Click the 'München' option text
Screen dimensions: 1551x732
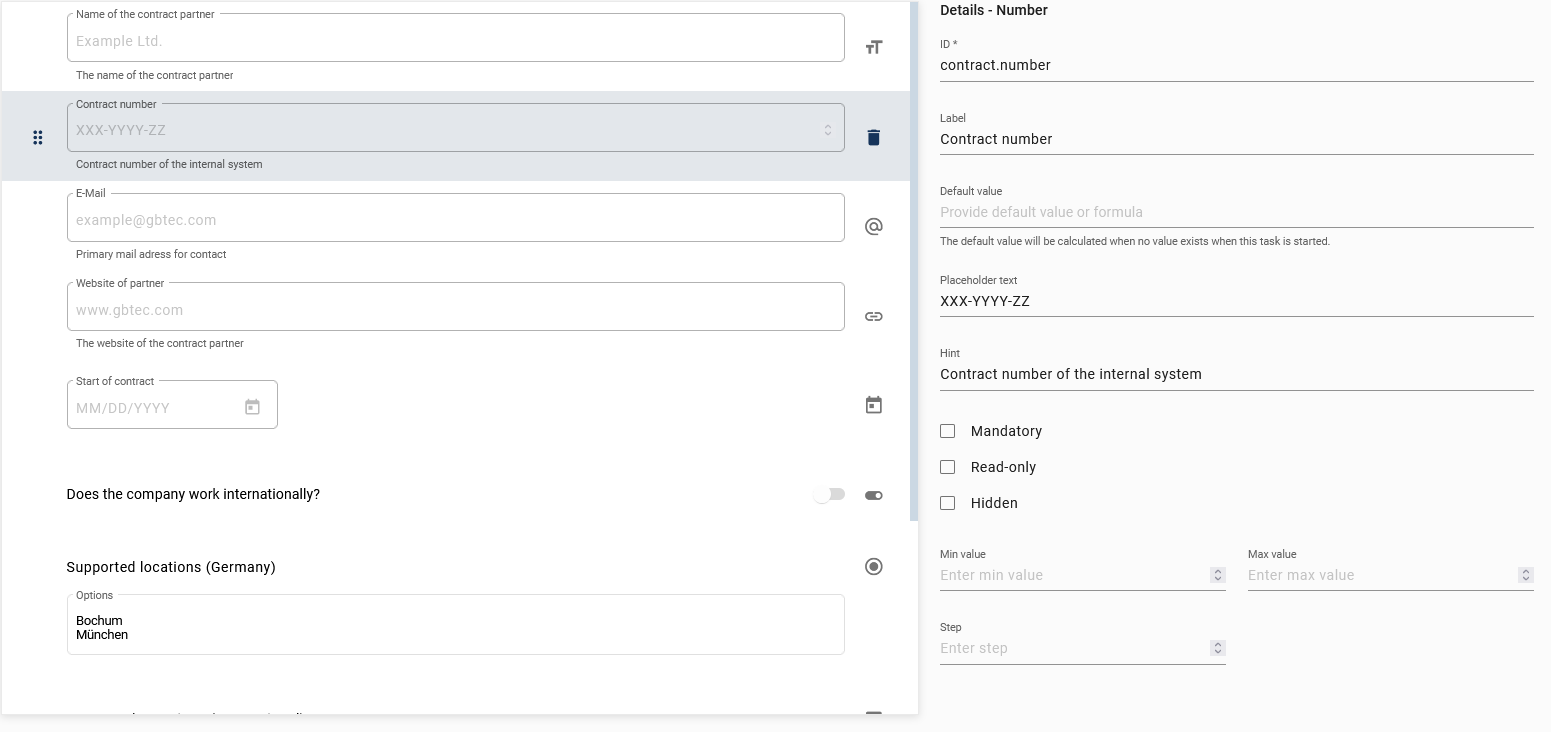pyautogui.click(x=102, y=634)
